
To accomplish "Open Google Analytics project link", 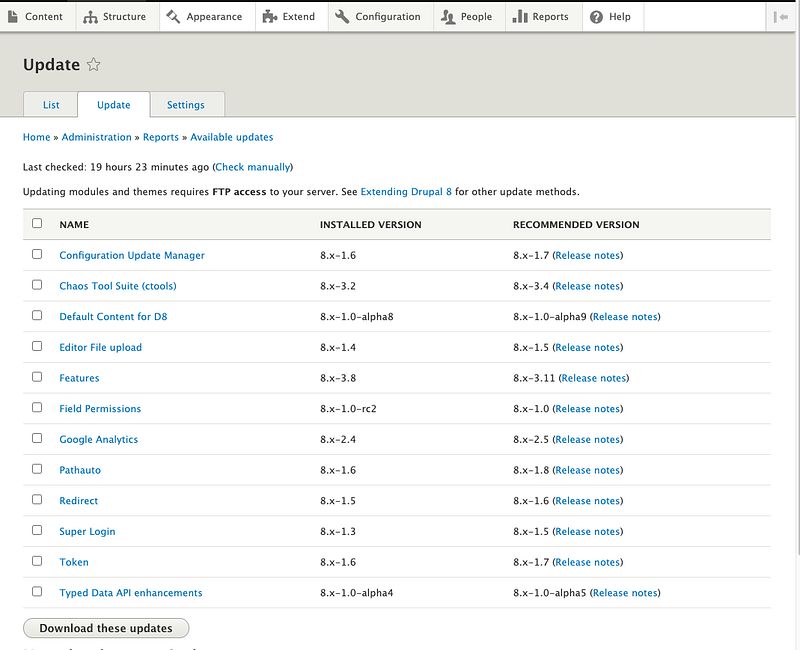I will coord(98,439).
